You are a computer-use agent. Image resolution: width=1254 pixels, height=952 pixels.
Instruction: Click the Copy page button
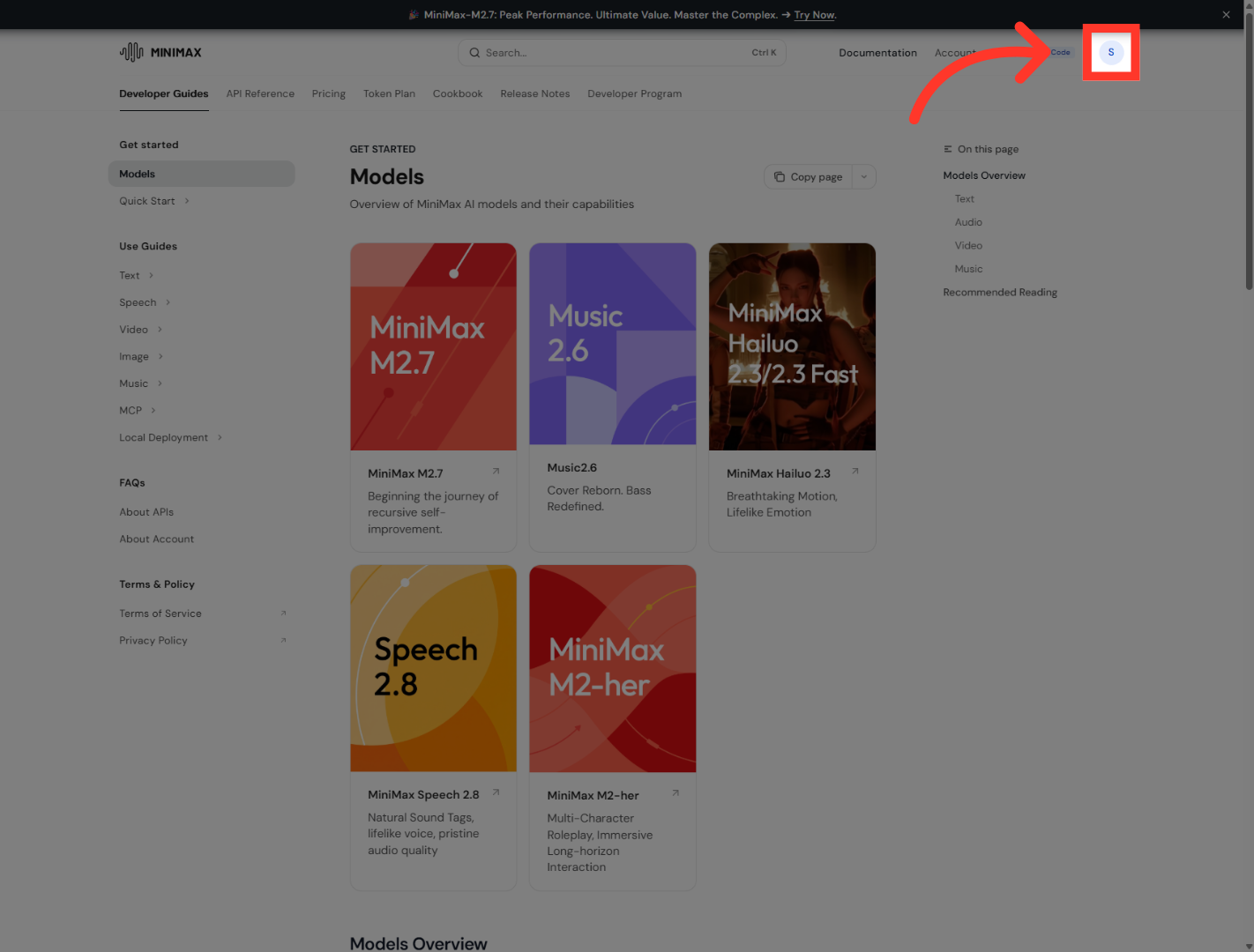808,177
